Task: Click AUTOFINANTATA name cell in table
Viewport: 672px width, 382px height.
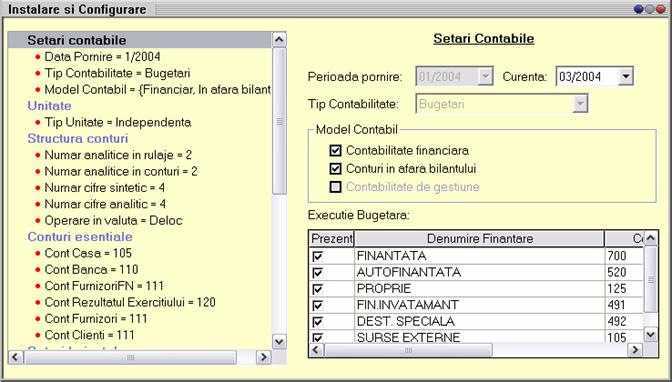Action: (480, 272)
